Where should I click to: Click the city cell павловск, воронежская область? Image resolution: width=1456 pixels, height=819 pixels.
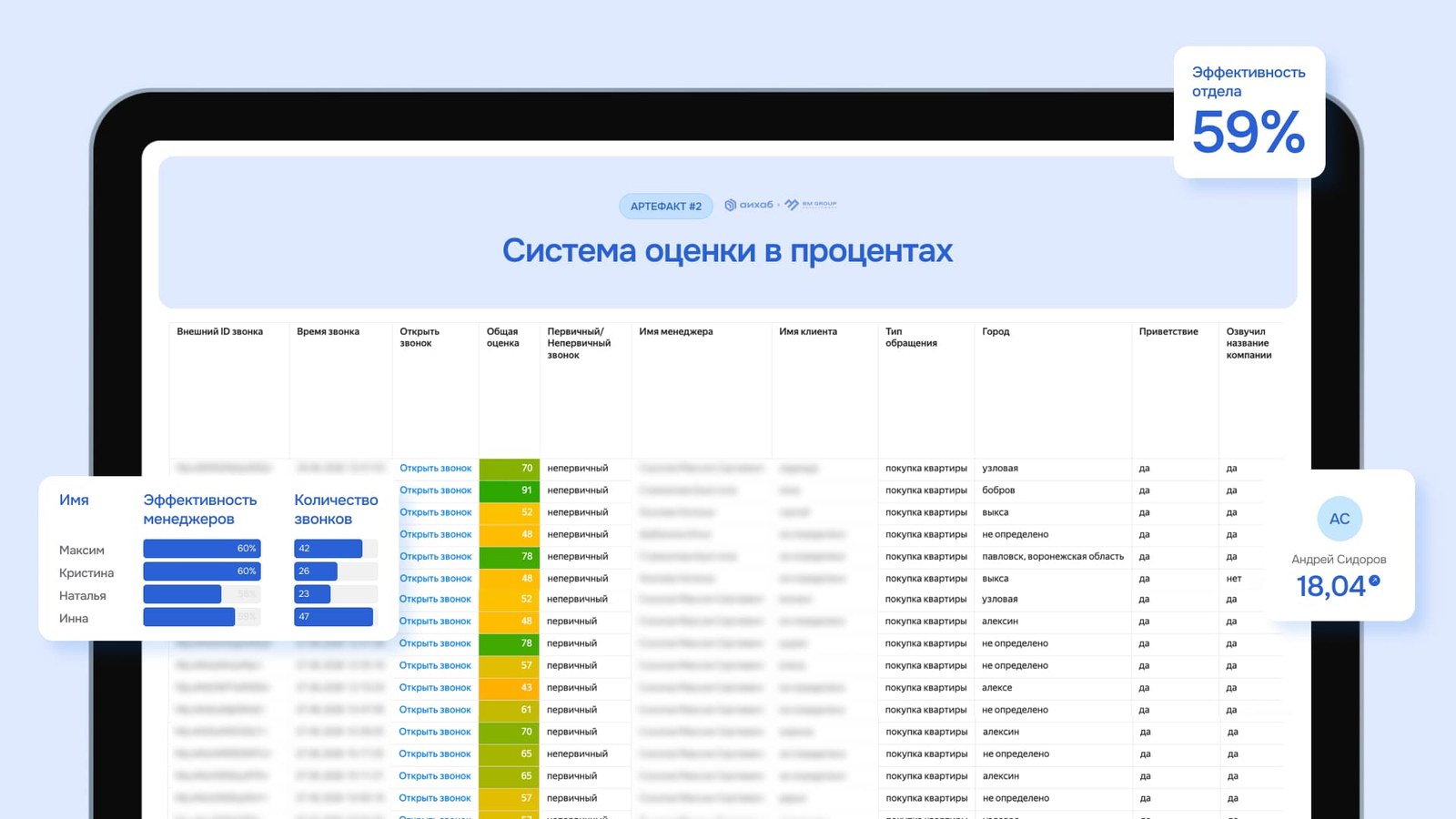click(1053, 557)
